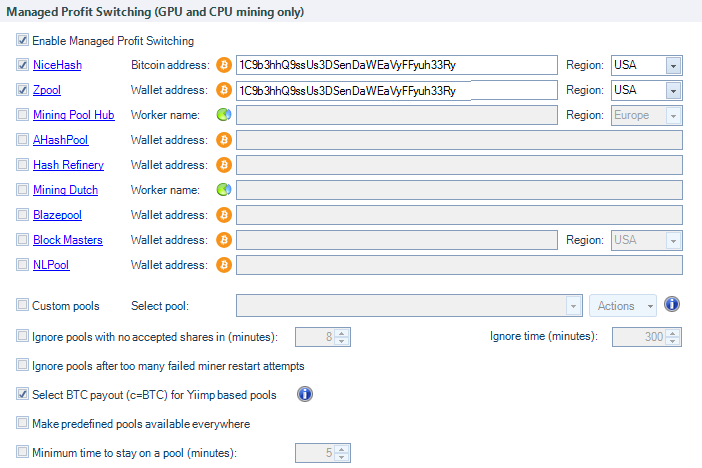The width and height of the screenshot is (702, 468).
Task: Open the info icon beside Select BTC payout
Action: click(x=305, y=394)
